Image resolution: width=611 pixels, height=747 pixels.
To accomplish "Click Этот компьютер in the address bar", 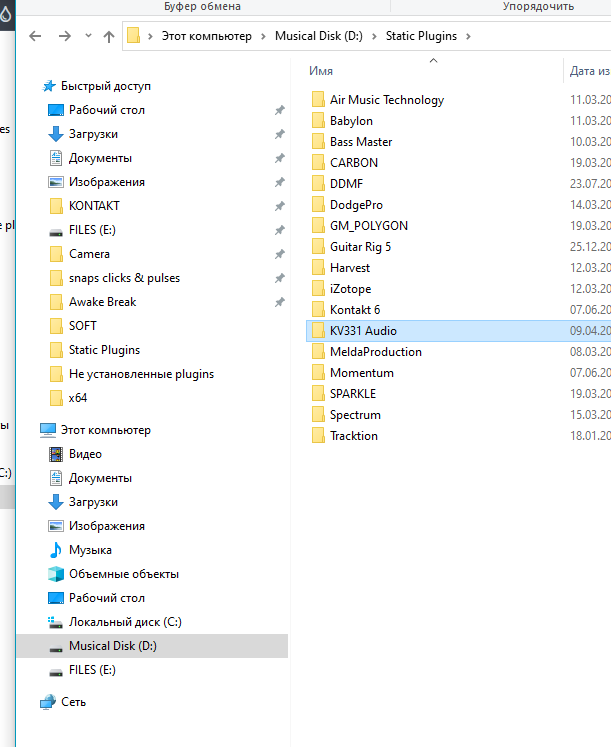I will point(207,36).
